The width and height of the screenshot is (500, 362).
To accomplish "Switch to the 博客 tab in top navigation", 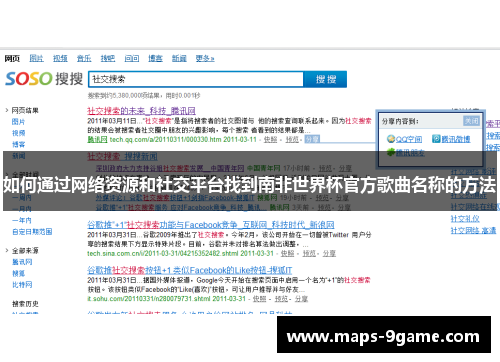I will (x=155, y=59).
